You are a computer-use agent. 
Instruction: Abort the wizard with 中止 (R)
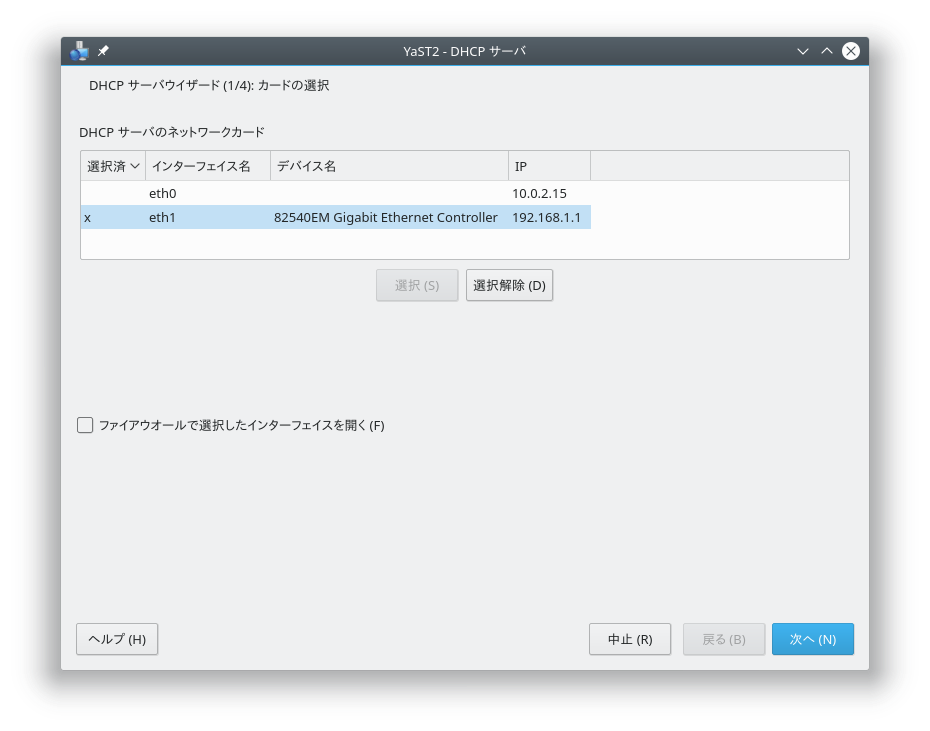[x=630, y=639]
